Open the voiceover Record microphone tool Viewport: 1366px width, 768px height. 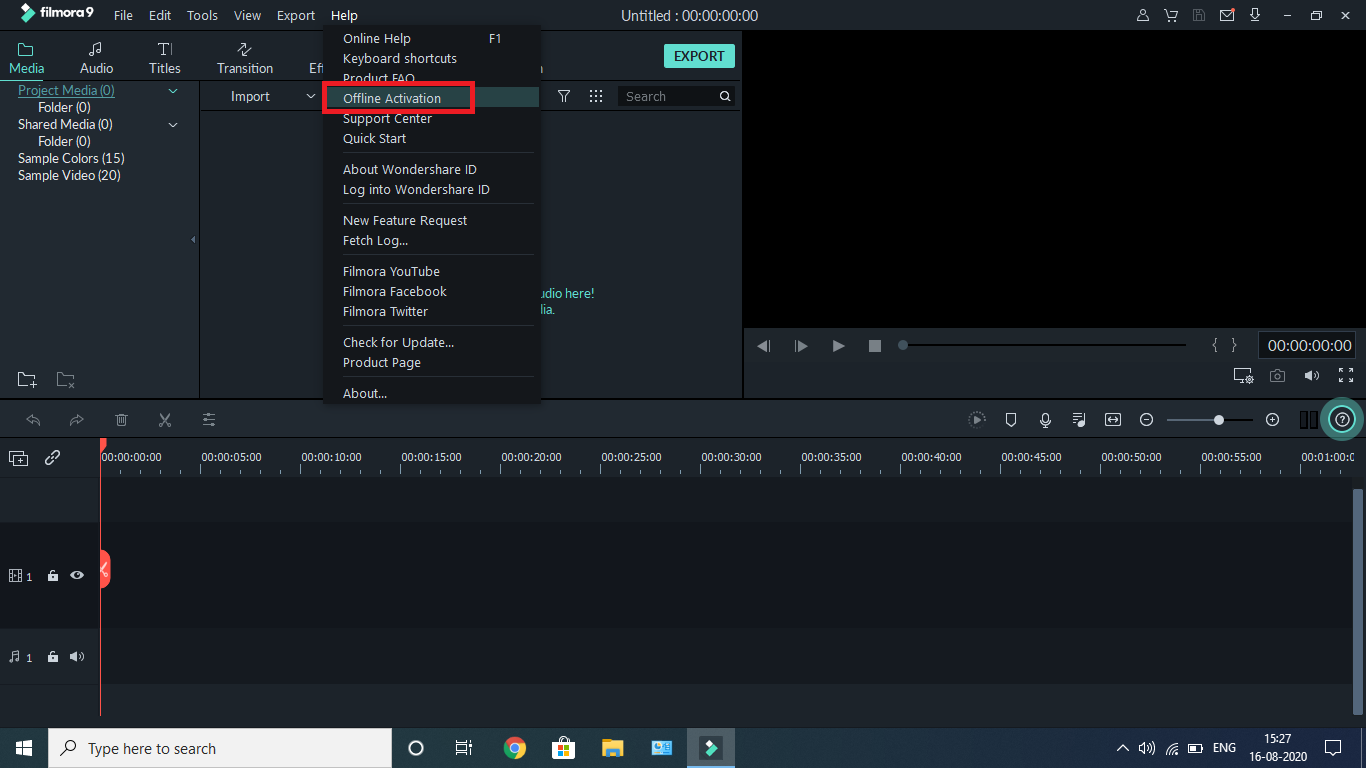pyautogui.click(x=1044, y=420)
